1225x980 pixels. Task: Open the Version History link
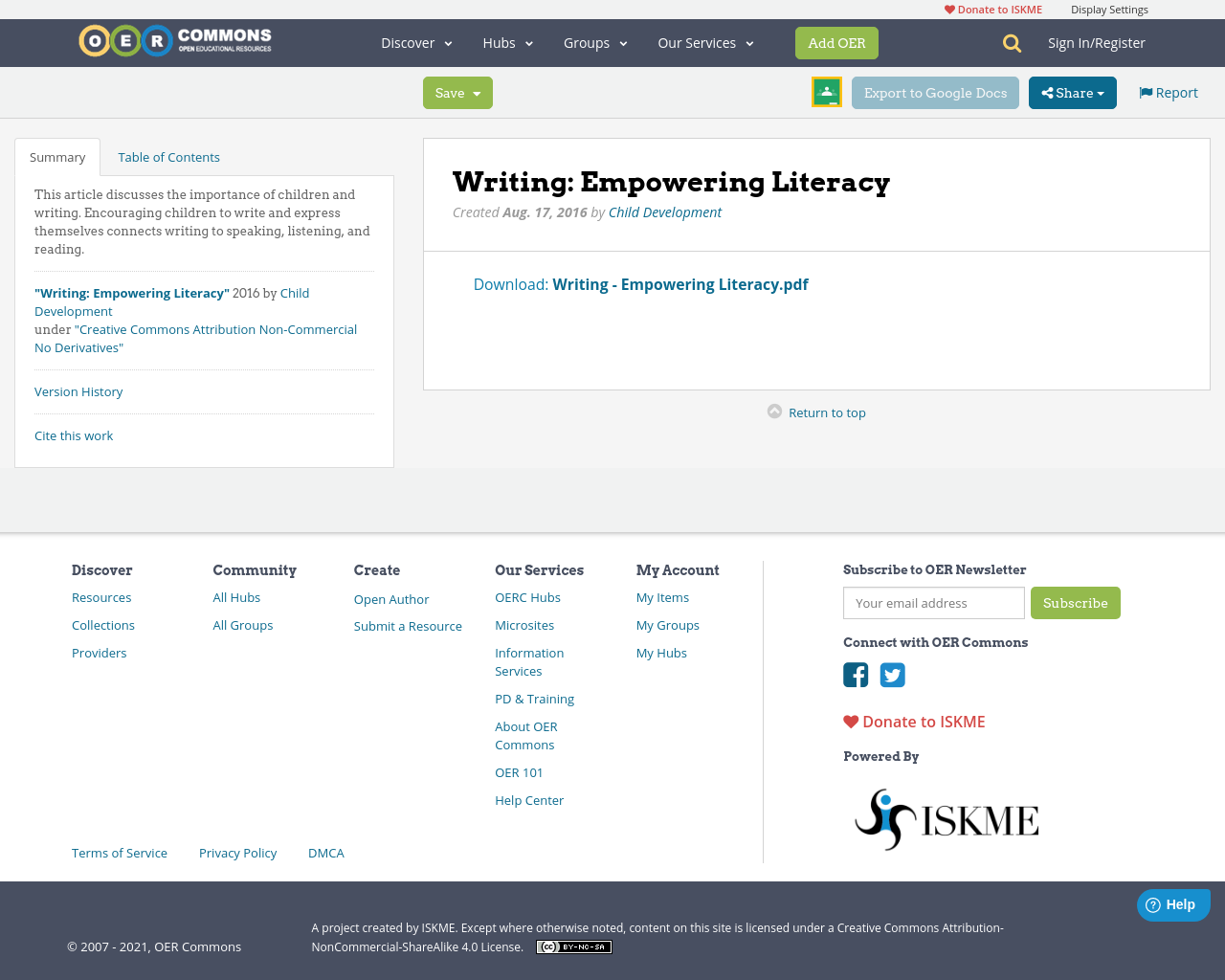78,391
